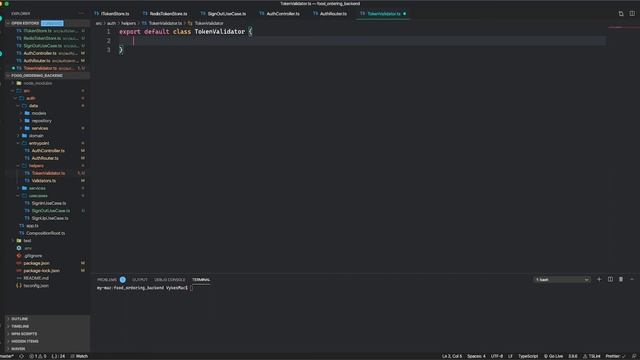The height and width of the screenshot is (360, 640).
Task: Open package-lock.json in the file tree
Action: [41, 271]
